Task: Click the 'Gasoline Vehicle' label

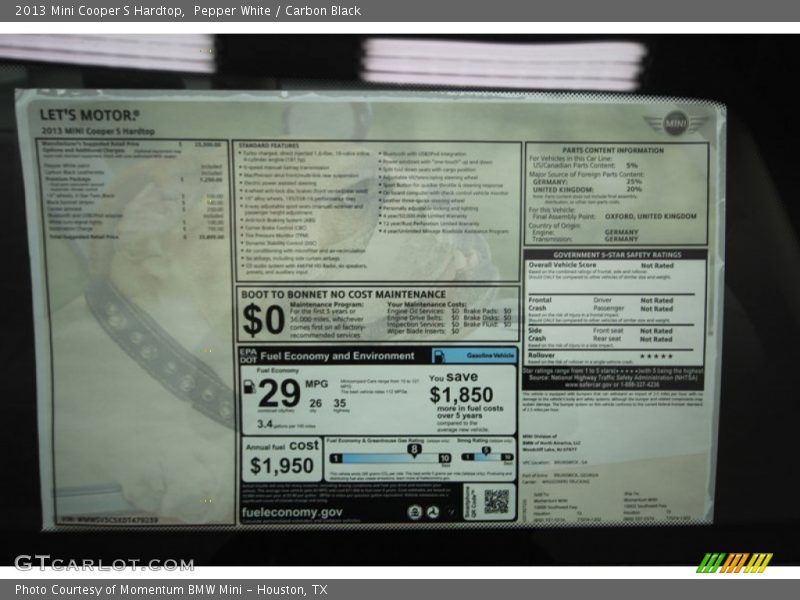Action: pyautogui.click(x=490, y=356)
